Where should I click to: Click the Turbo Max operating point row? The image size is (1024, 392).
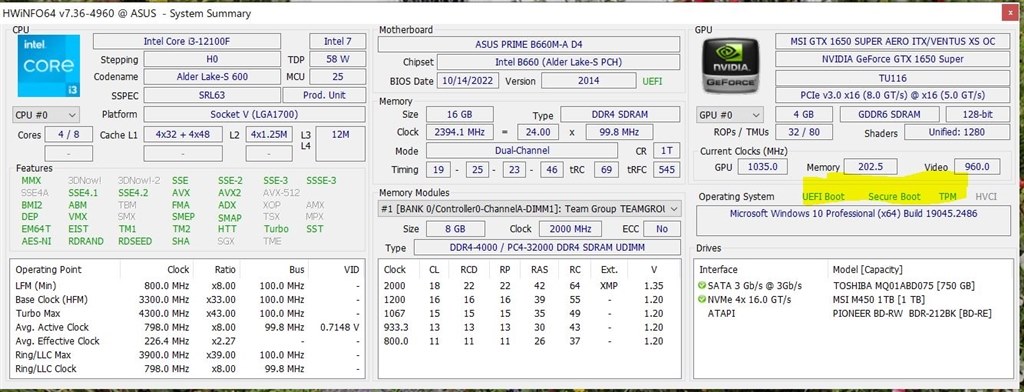click(188, 314)
